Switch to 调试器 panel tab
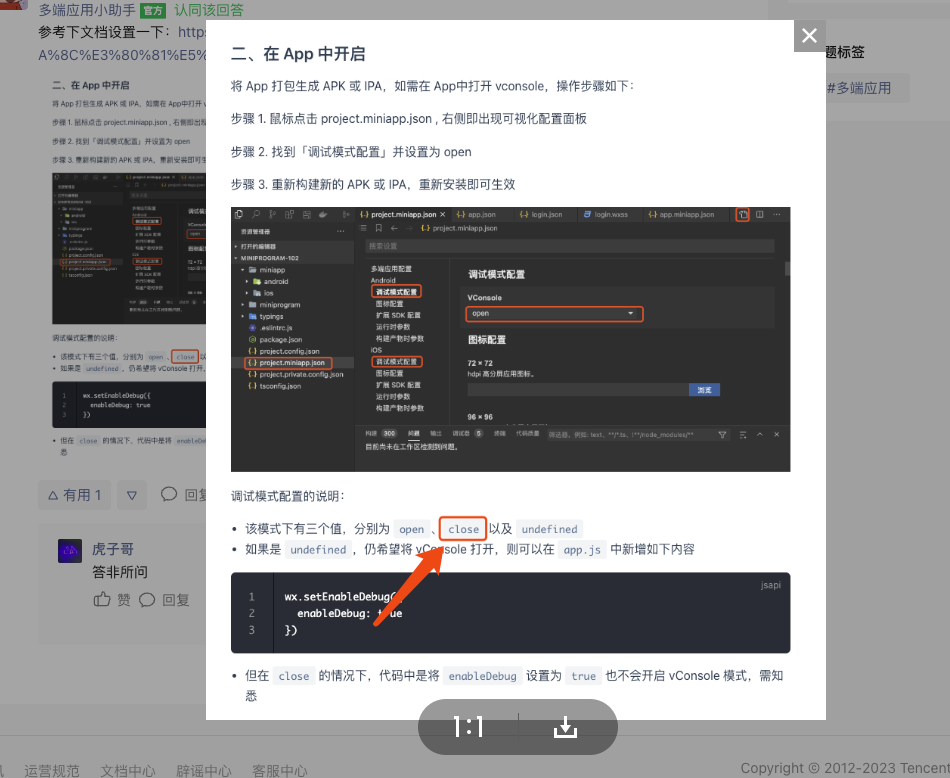The height and width of the screenshot is (778, 950). coord(467,434)
